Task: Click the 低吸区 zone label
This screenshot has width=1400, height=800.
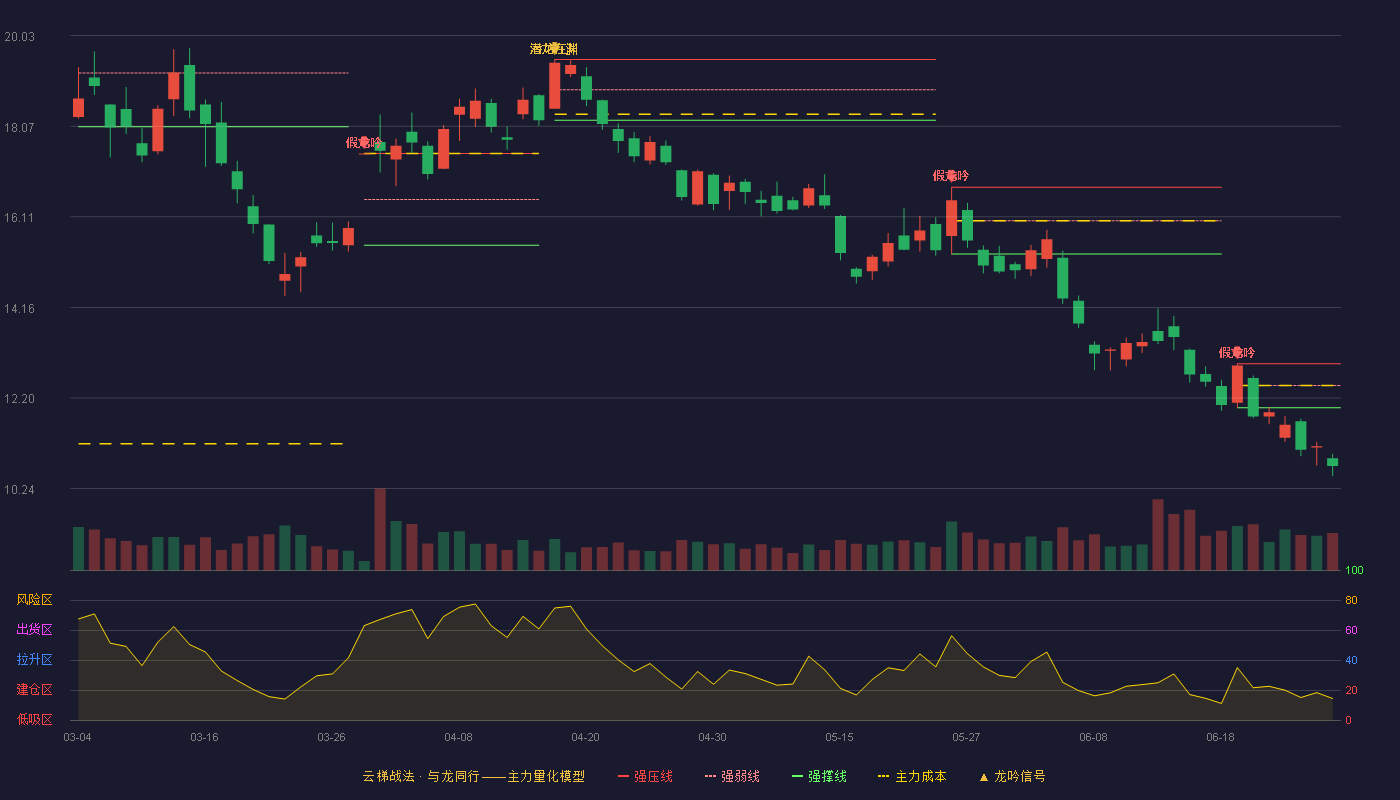Action: pyautogui.click(x=34, y=719)
